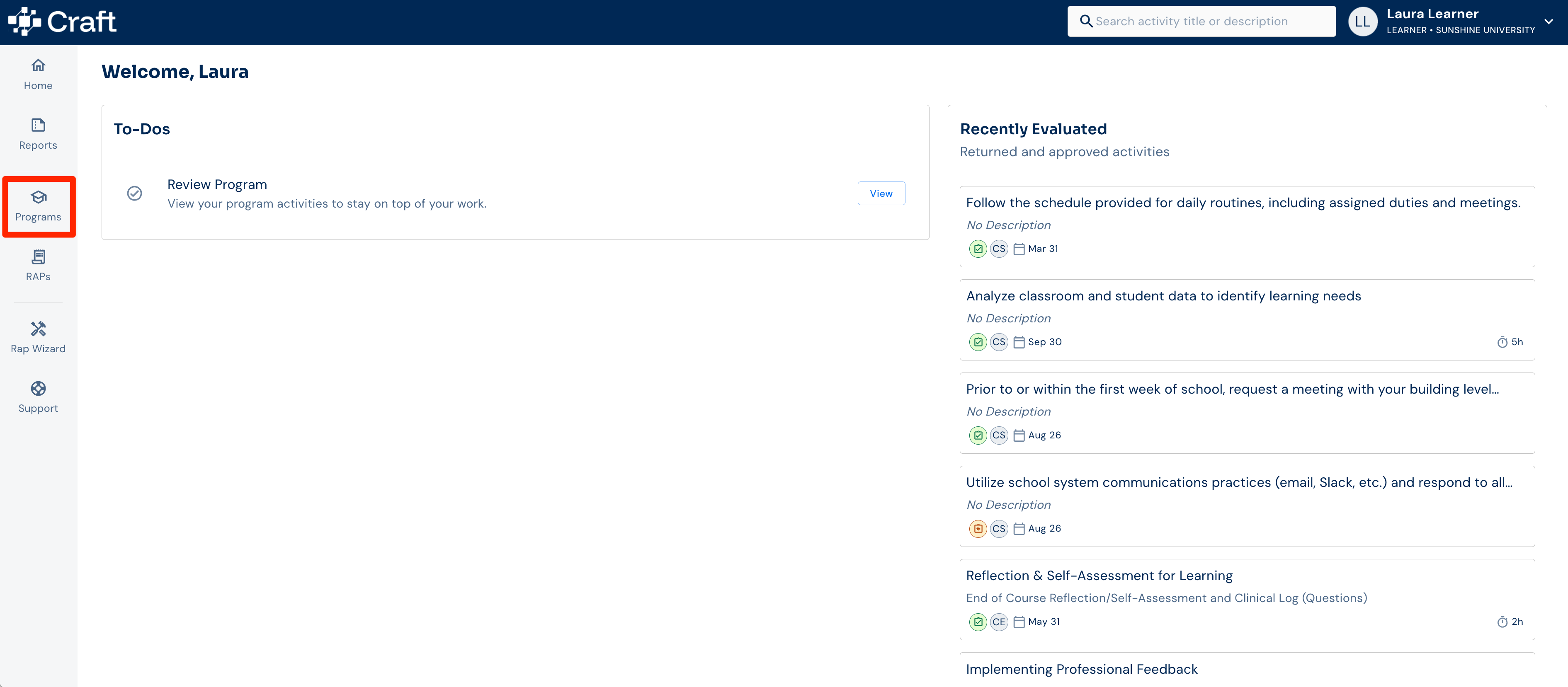Click calendar icon next to May 31
Viewport: 1568px width, 687px height.
tap(1018, 622)
